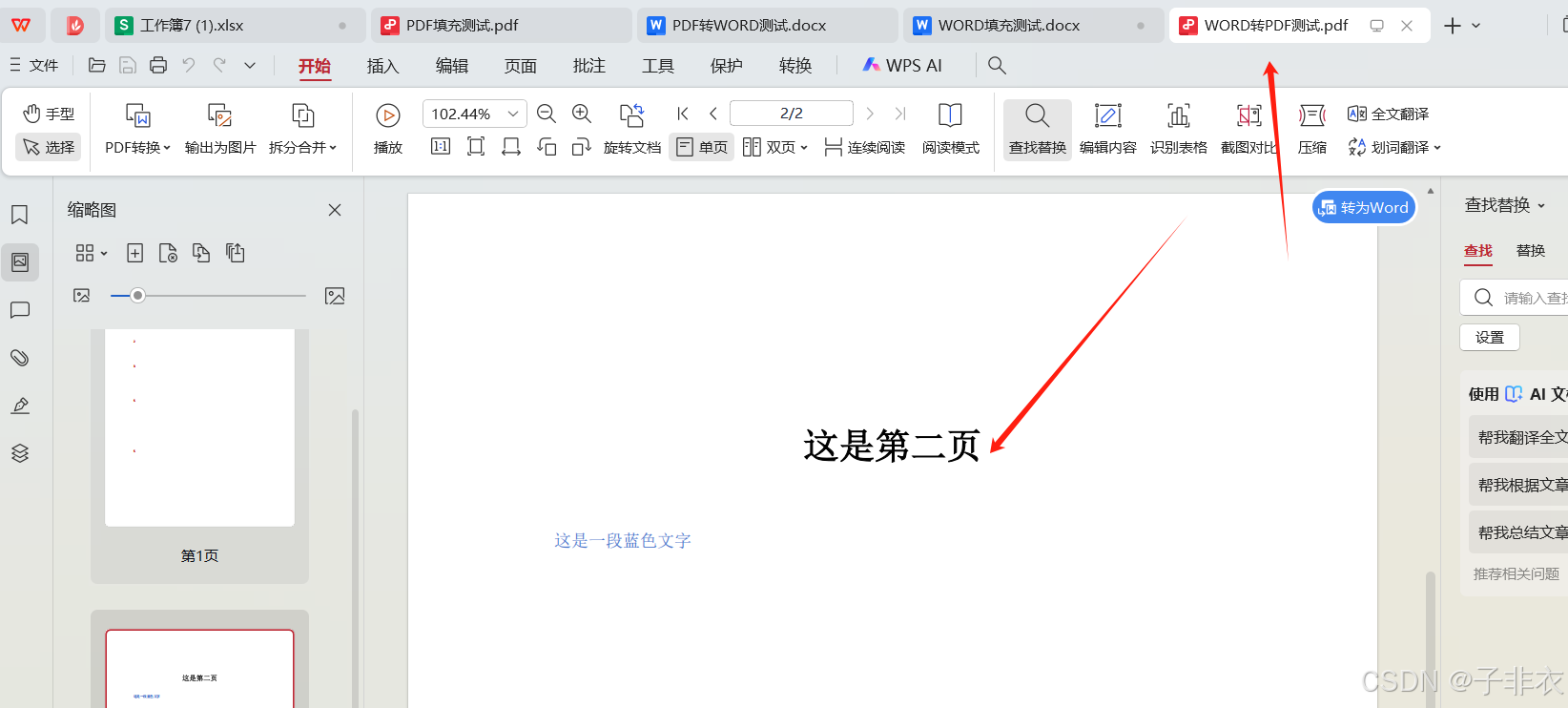Screen dimensions: 1568x708
Task: Click the Compress (压缩) tool
Action: point(1312,129)
